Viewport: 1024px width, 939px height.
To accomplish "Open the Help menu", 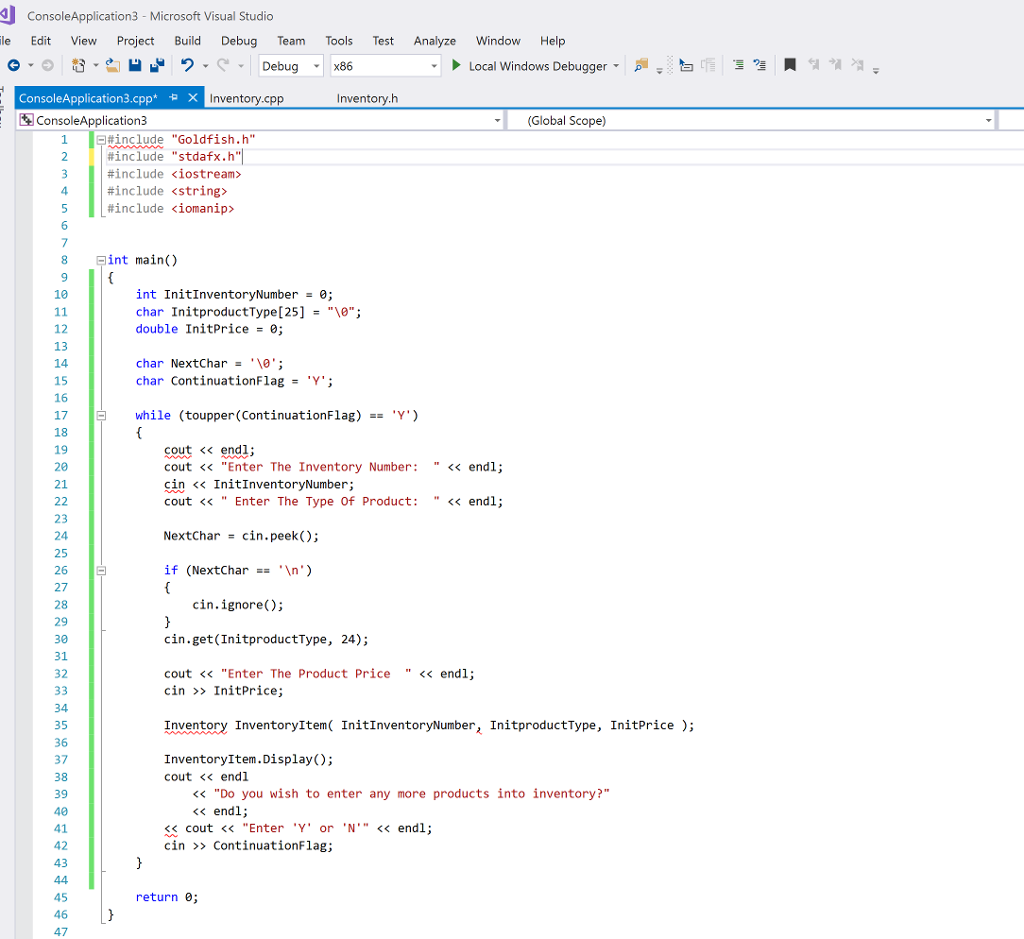I will coord(552,40).
